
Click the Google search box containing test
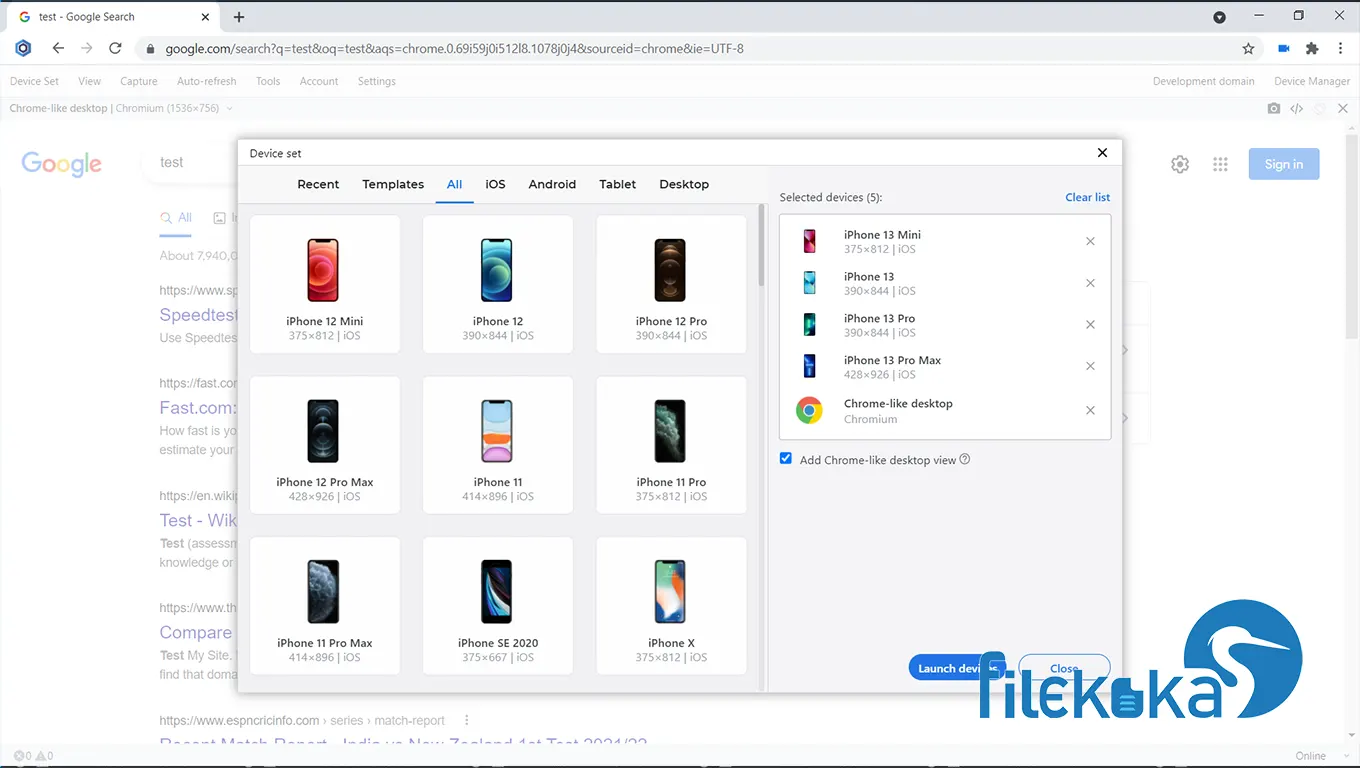click(x=190, y=162)
